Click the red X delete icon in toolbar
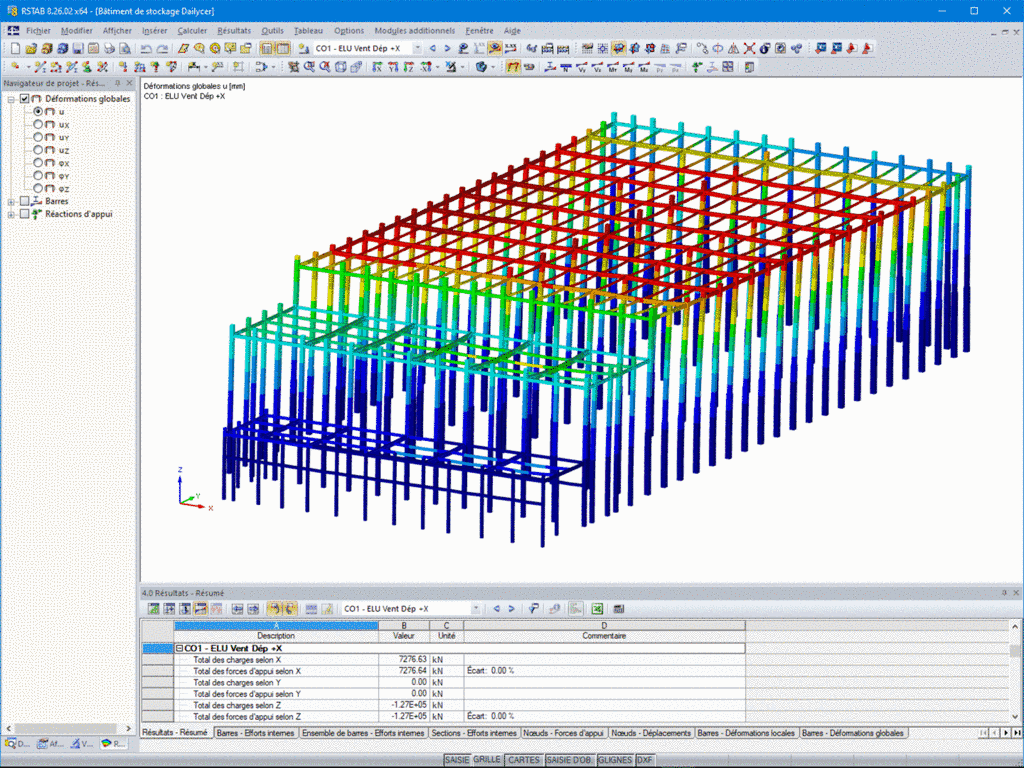 [x=749, y=48]
